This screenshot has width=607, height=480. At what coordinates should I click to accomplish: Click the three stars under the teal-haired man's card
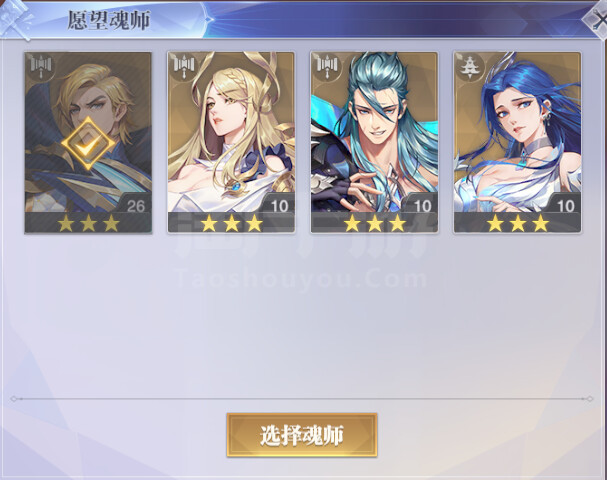point(375,223)
